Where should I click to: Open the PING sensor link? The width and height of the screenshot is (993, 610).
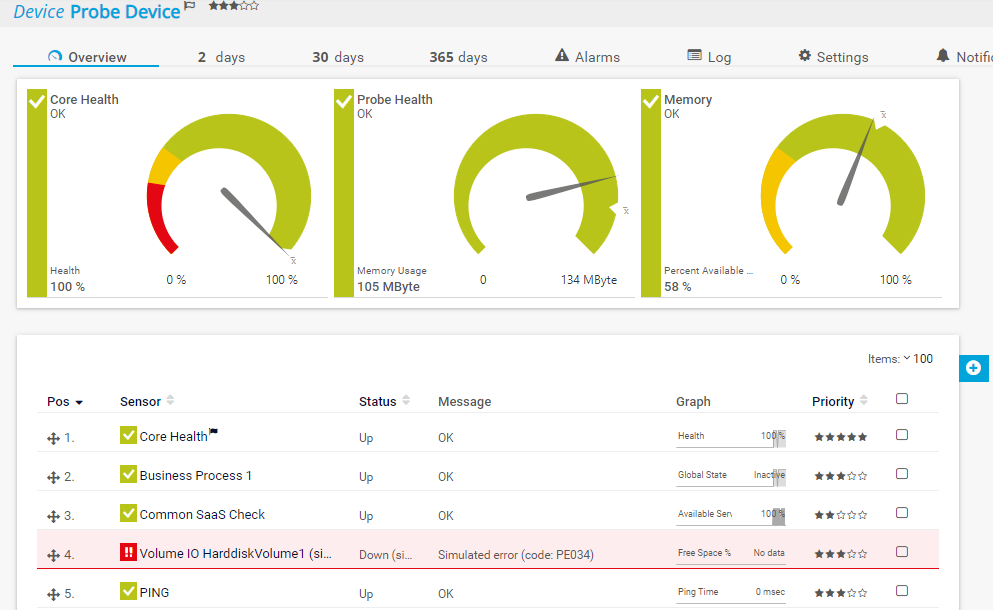coord(155,593)
